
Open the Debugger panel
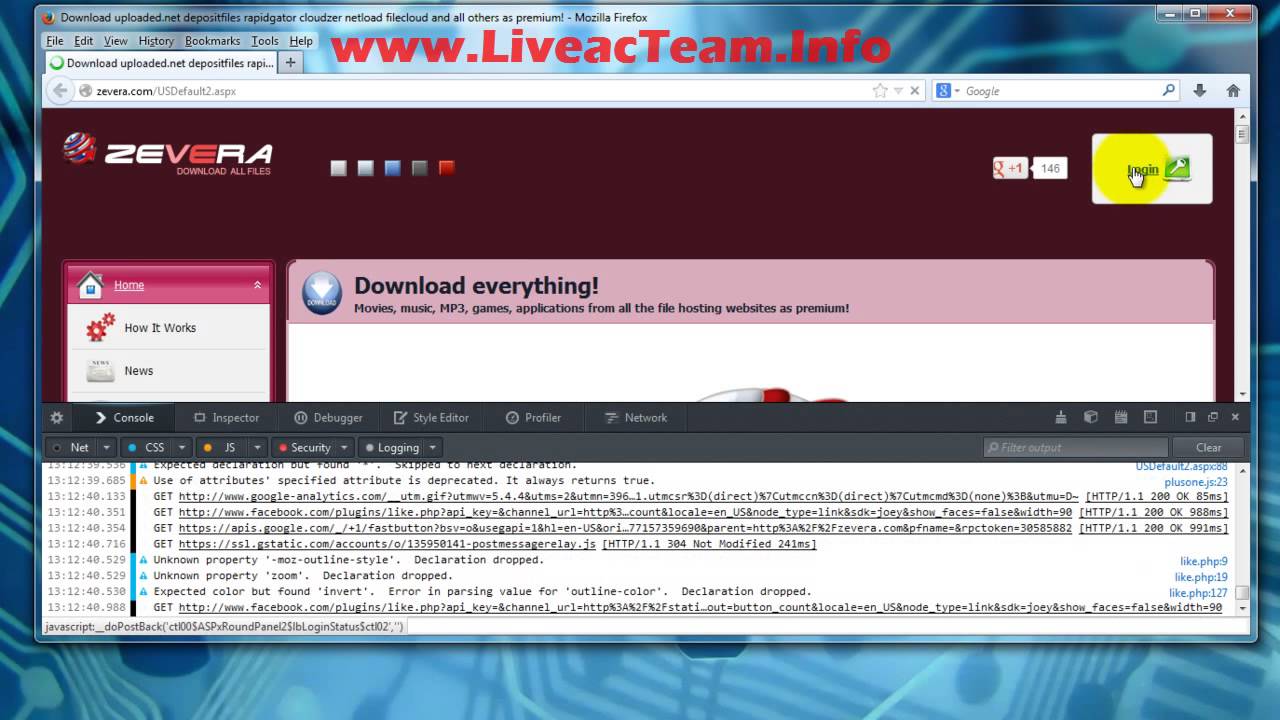pos(328,417)
